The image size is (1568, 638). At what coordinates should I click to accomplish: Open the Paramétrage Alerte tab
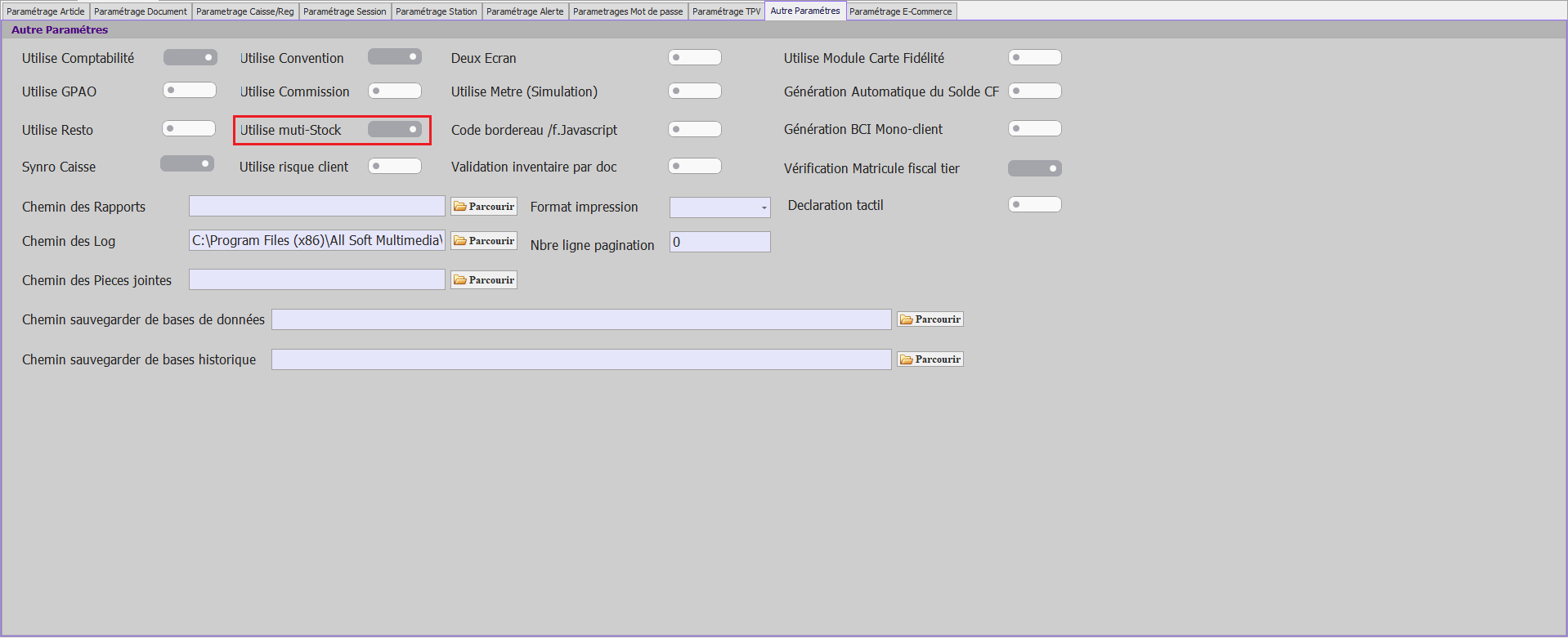point(525,11)
